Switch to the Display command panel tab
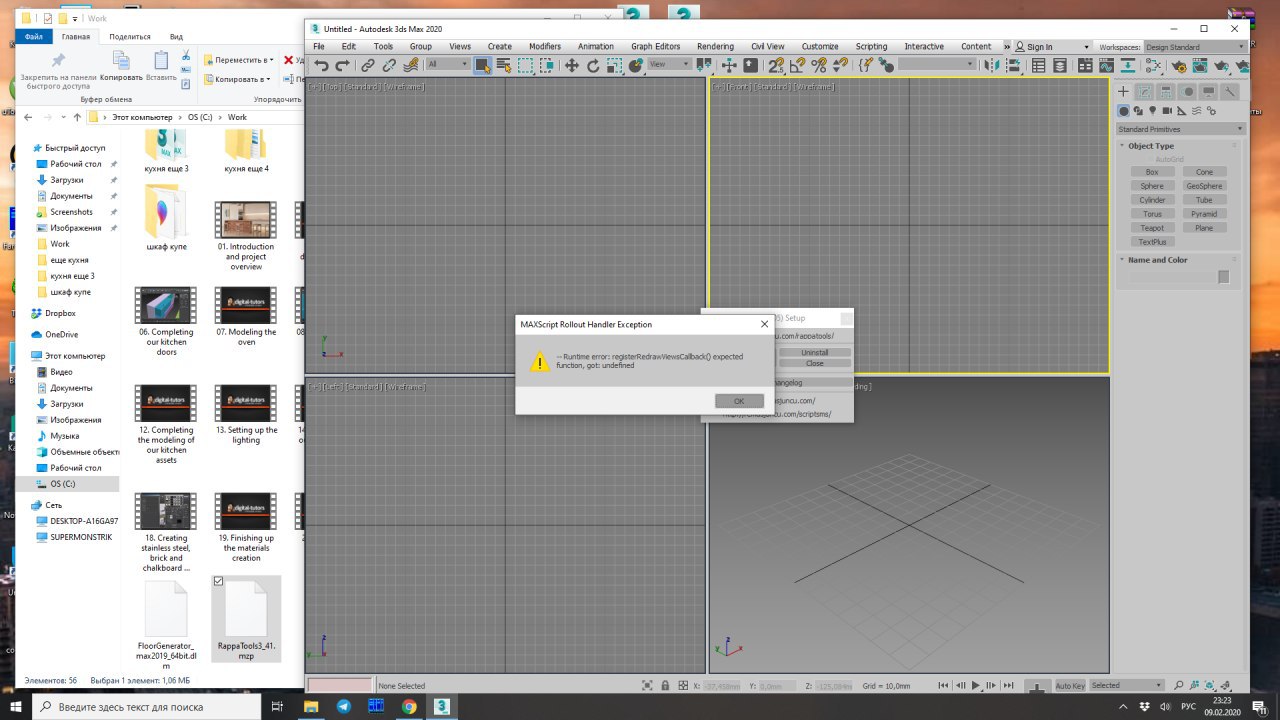 click(1209, 91)
